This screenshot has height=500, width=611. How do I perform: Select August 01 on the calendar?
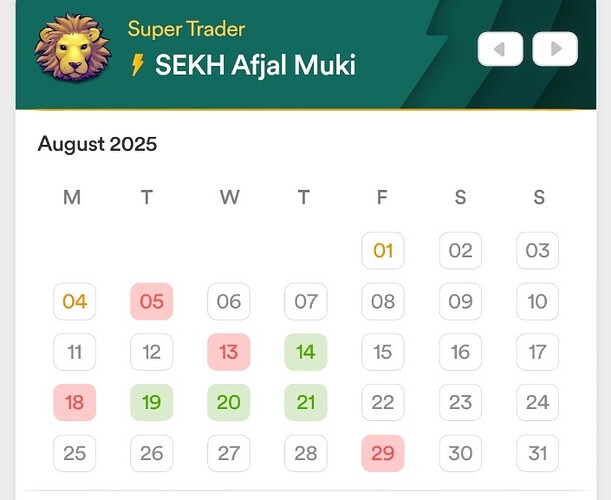point(383,250)
